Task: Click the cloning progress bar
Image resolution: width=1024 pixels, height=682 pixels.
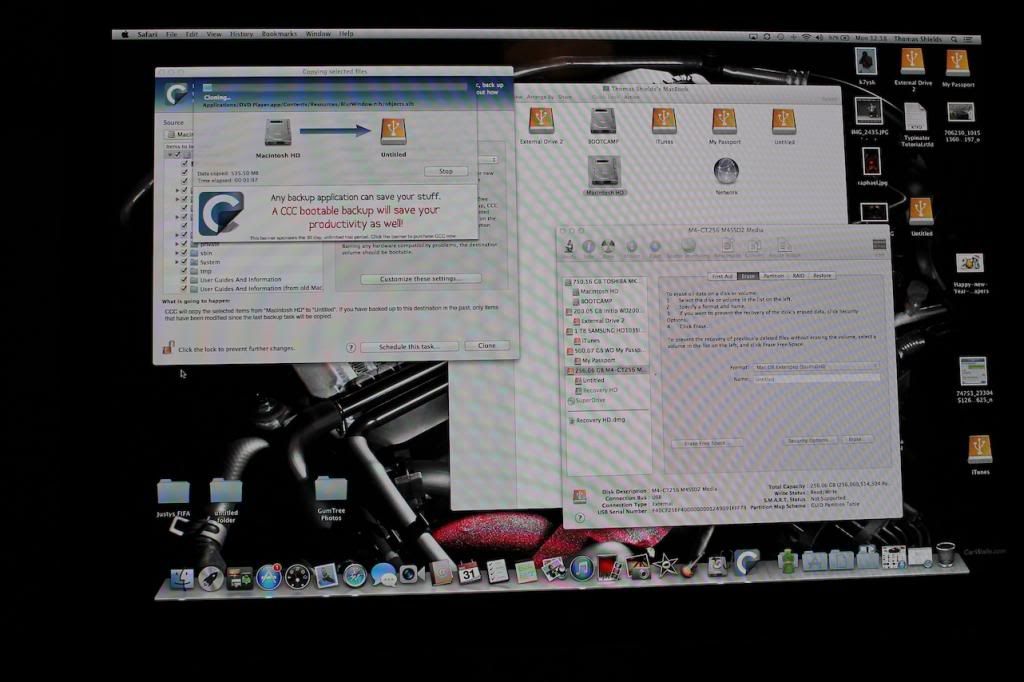Action: 335,88
